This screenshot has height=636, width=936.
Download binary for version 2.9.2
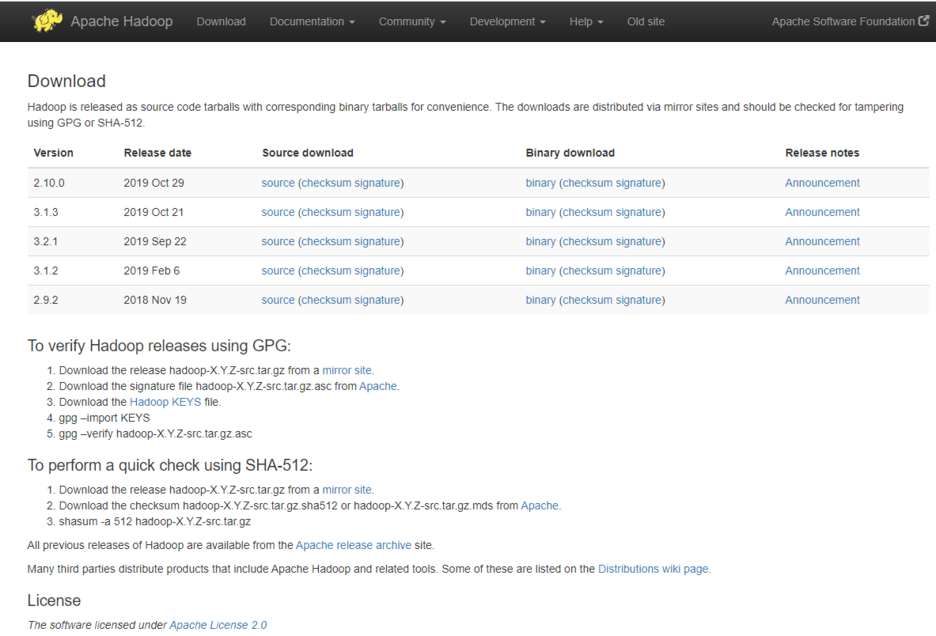tap(541, 300)
